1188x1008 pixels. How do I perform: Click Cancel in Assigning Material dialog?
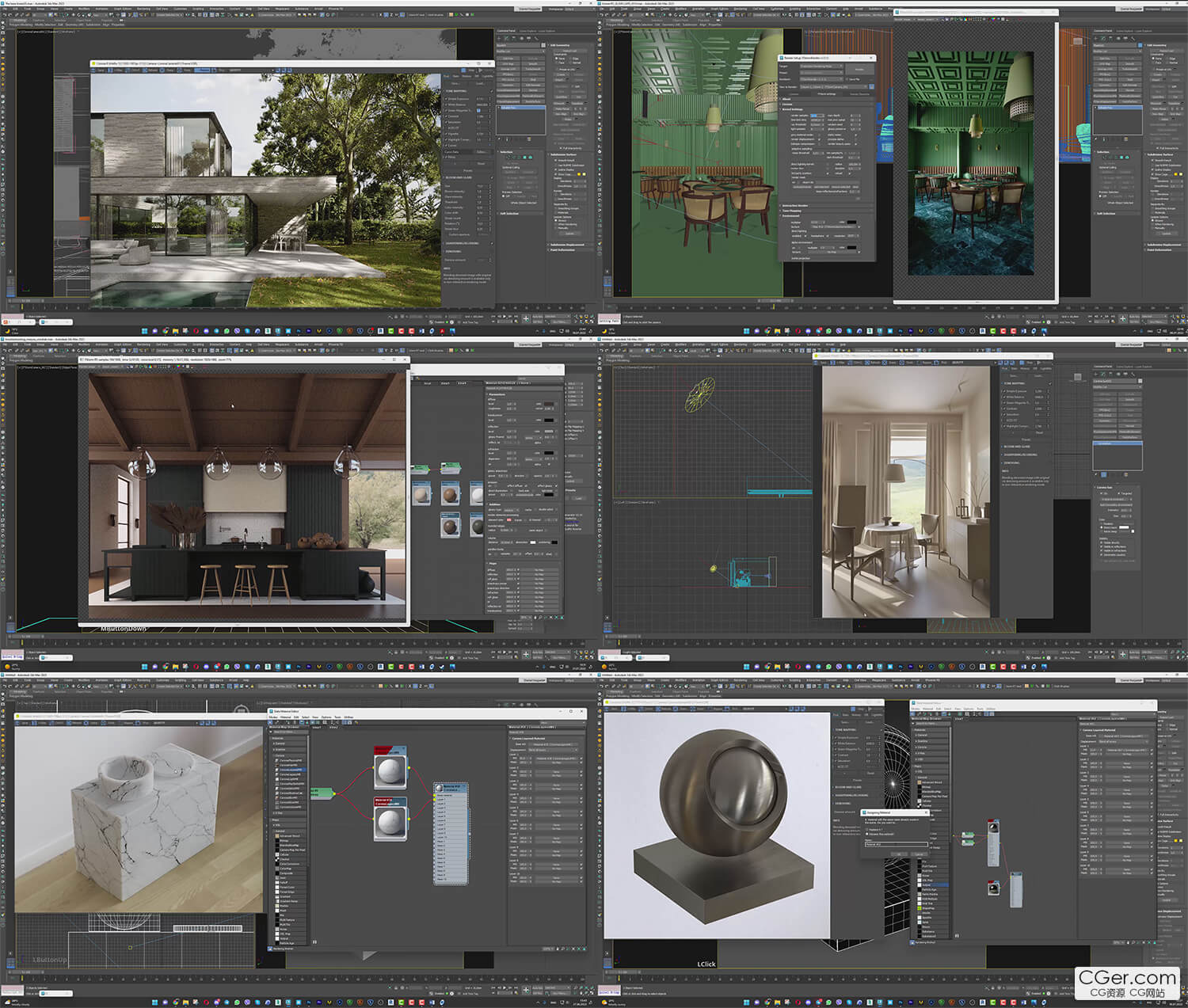point(919,854)
